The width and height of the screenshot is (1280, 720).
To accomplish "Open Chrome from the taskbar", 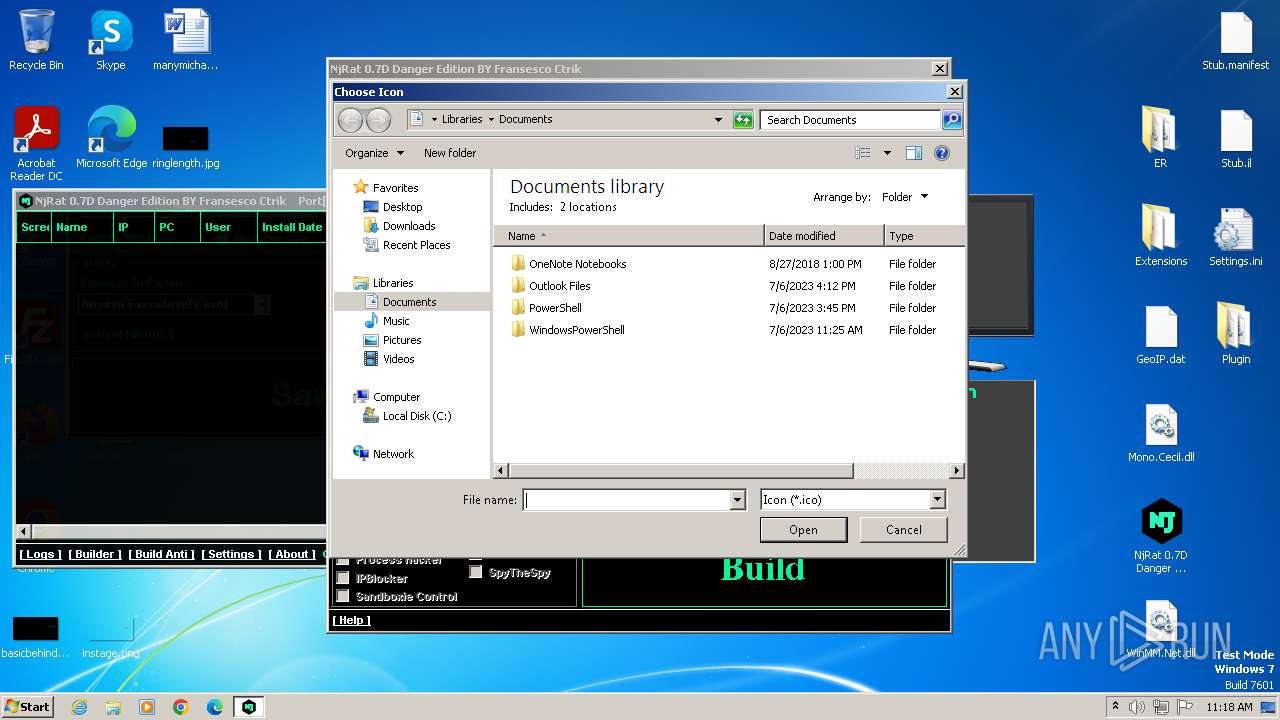I will pyautogui.click(x=181, y=707).
